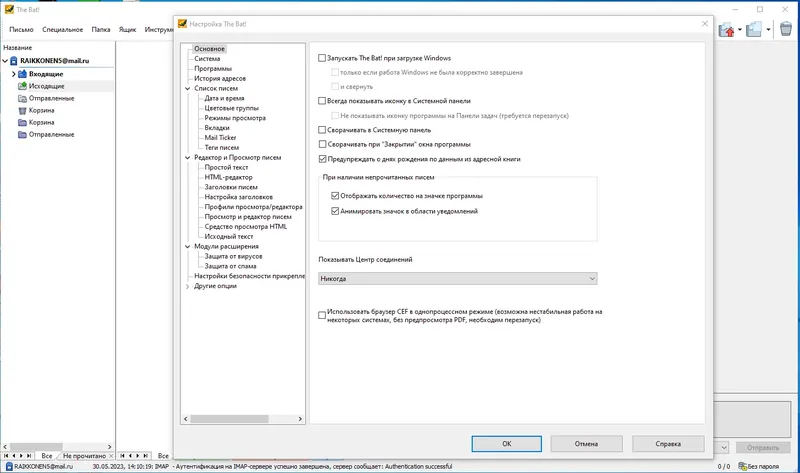Viewport: 800px width, 473px height.
Task: Click the Отправленные document-style sent icon
Action: pos(22,98)
